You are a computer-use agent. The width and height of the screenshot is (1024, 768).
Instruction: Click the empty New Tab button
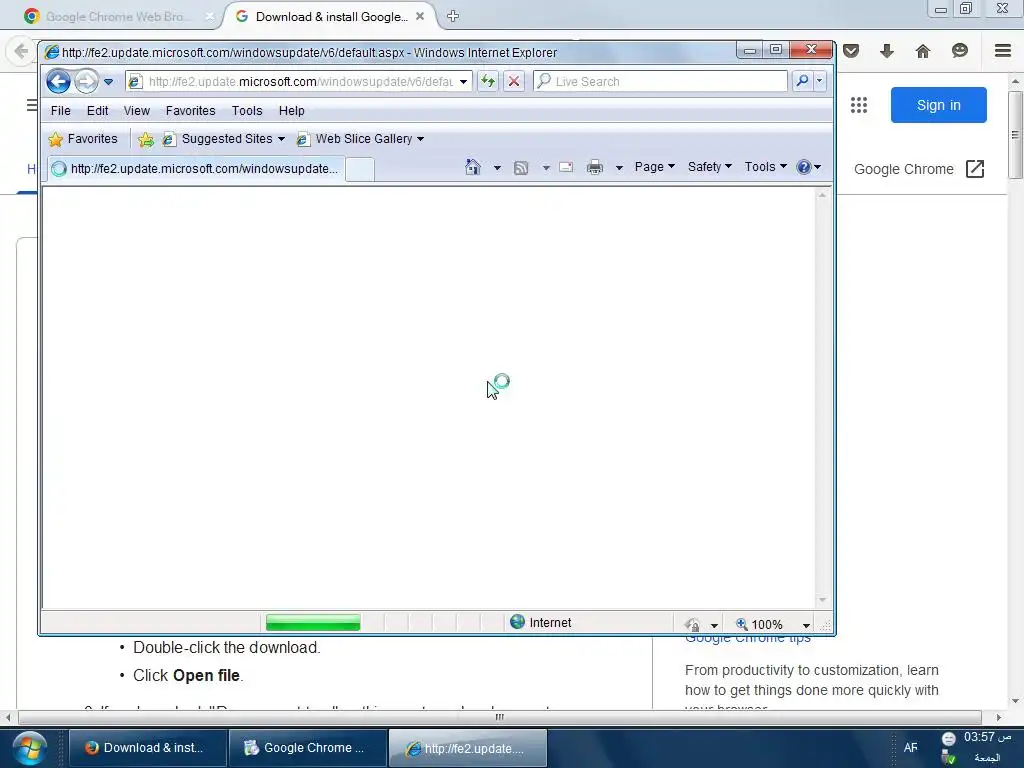[359, 169]
